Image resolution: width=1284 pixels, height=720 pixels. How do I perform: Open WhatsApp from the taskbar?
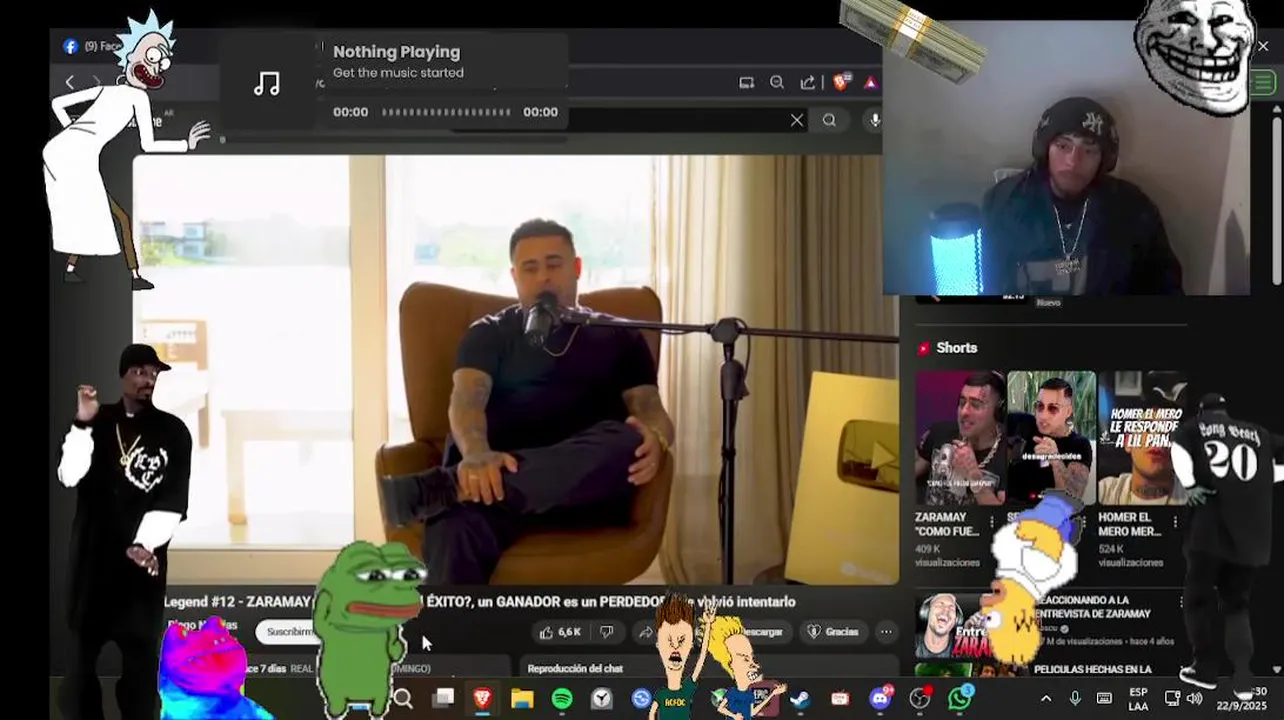click(960, 698)
